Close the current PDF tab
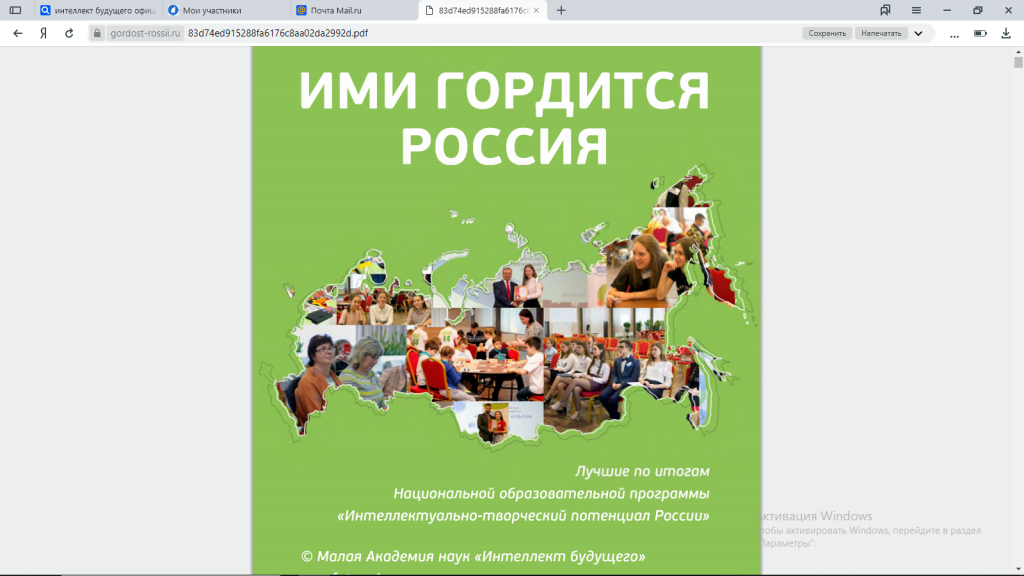 click(x=537, y=10)
